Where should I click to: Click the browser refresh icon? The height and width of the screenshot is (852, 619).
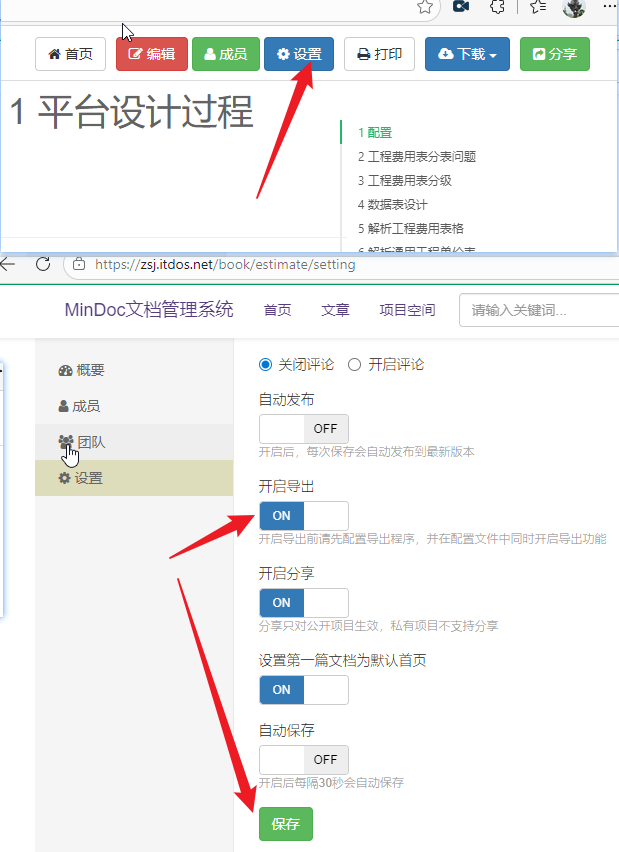pyautogui.click(x=42, y=264)
